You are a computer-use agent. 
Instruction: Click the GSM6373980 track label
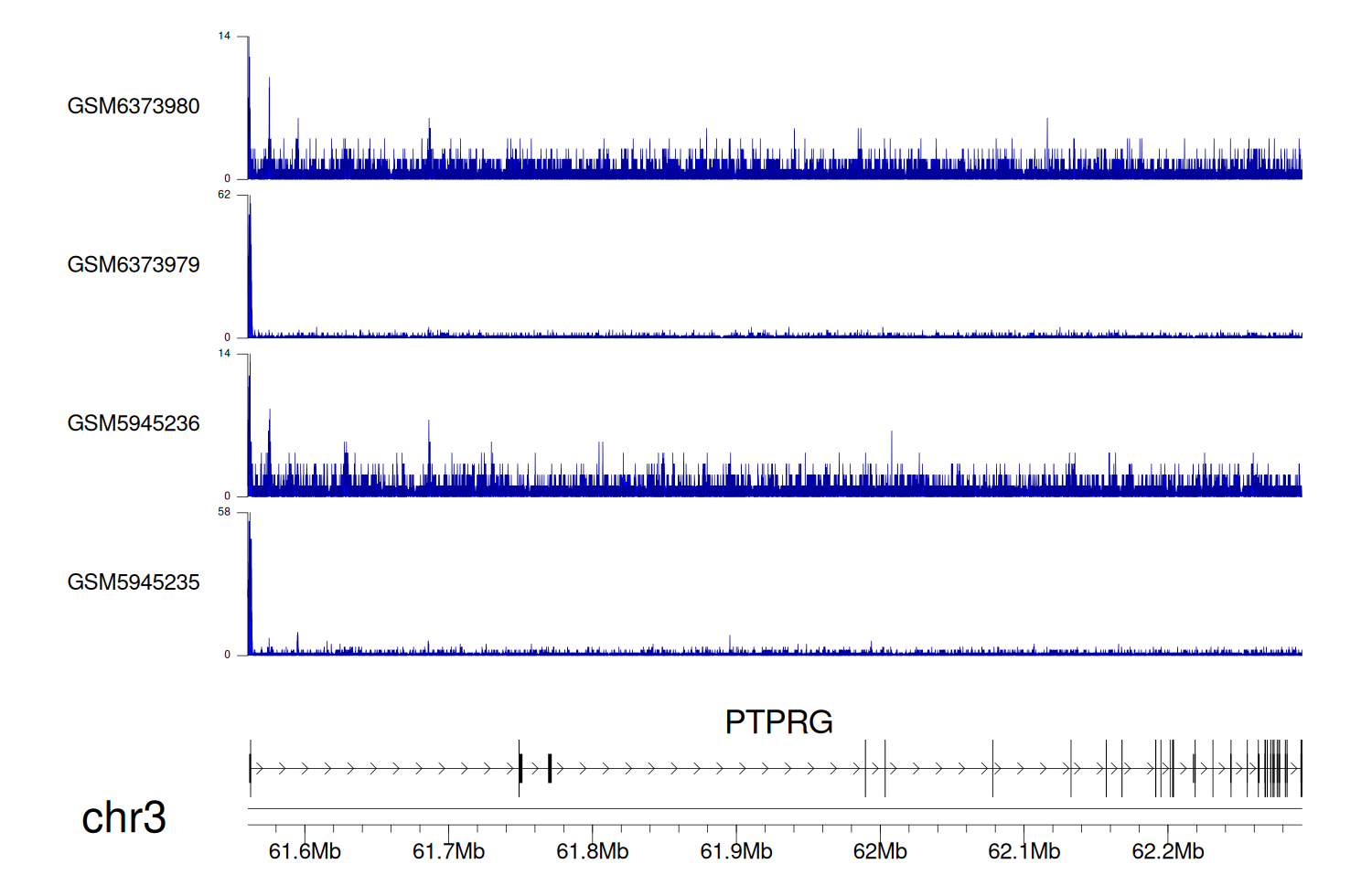[134, 106]
